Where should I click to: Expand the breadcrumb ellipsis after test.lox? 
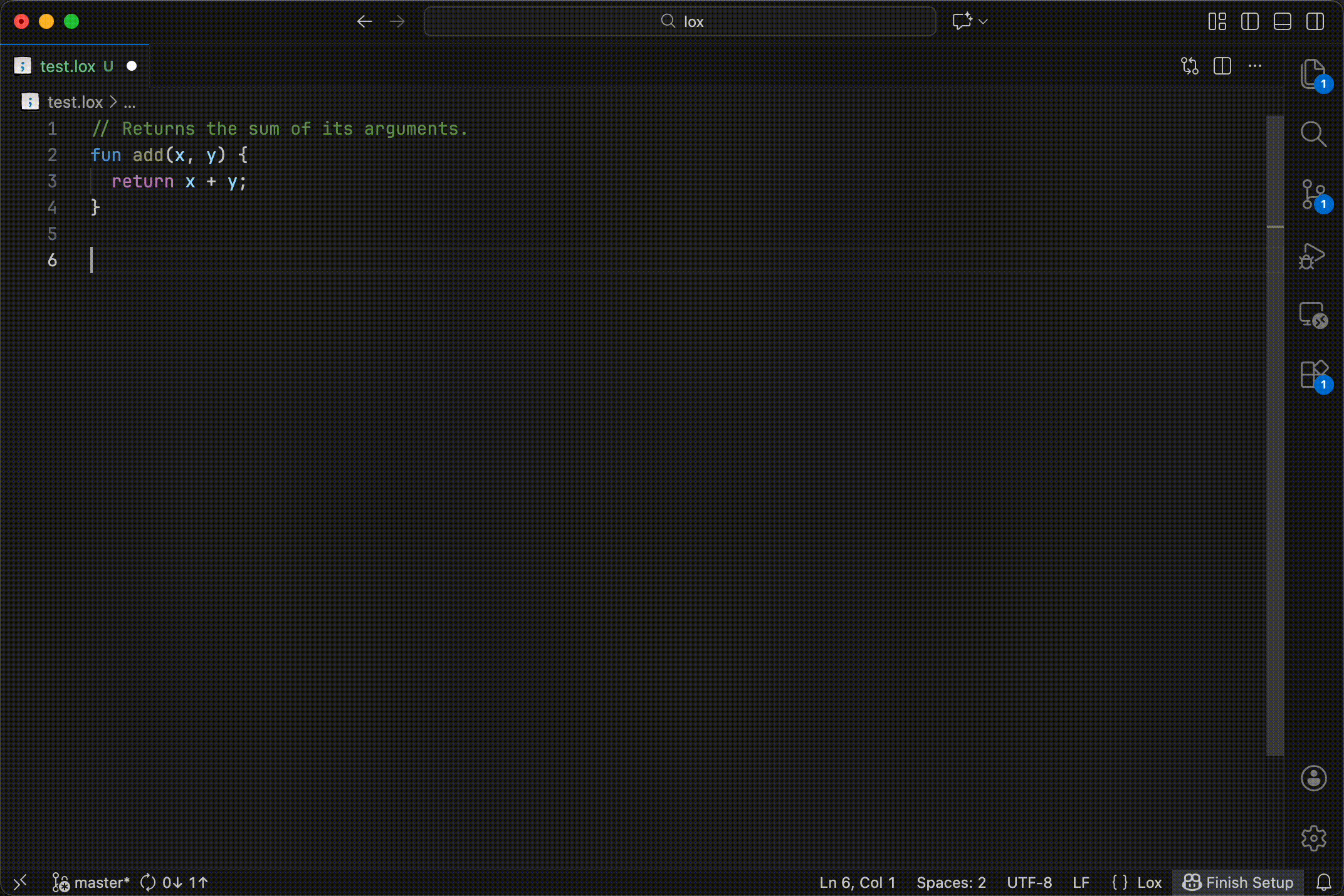(129, 102)
